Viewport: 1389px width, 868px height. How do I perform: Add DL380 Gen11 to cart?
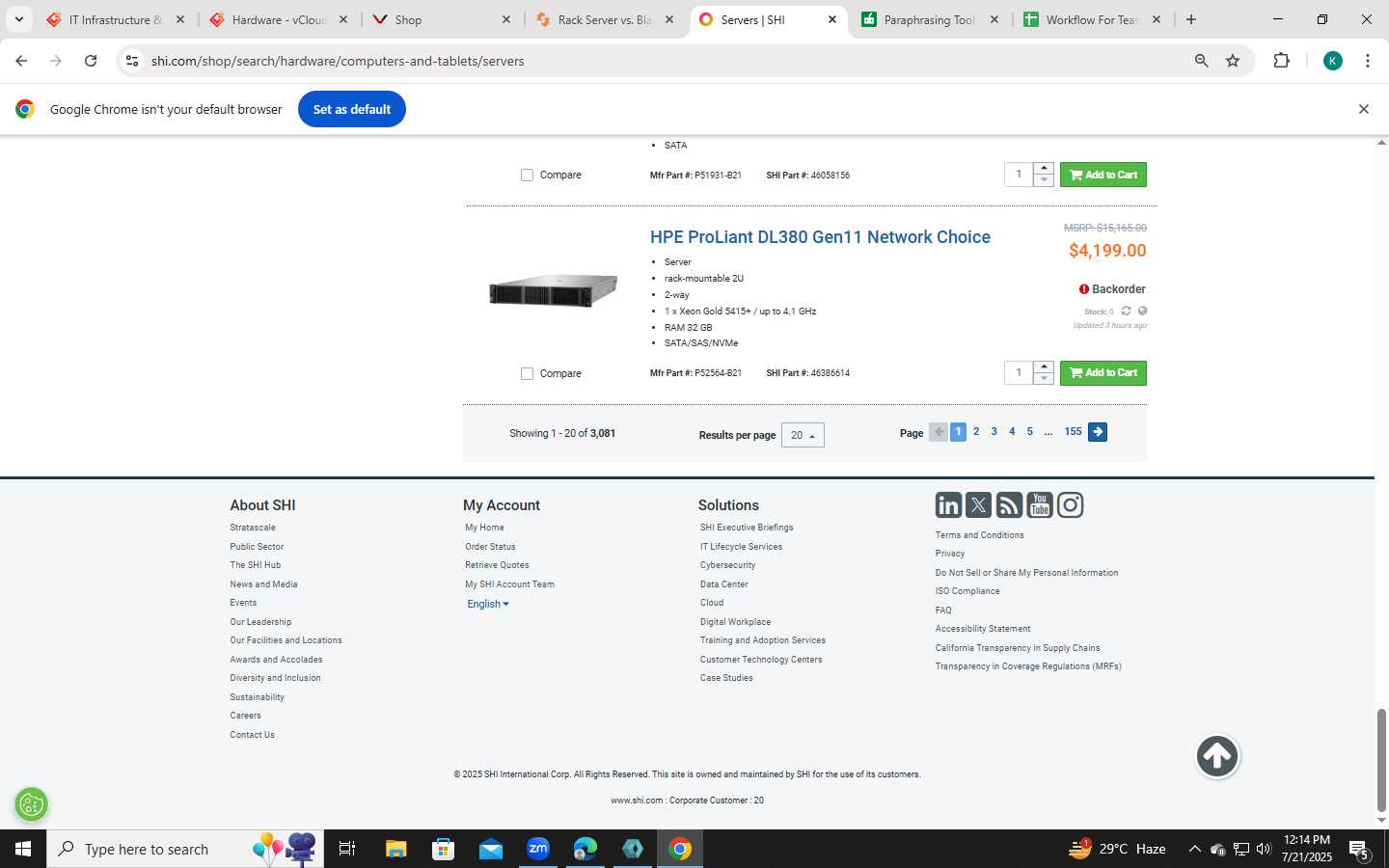1103,373
